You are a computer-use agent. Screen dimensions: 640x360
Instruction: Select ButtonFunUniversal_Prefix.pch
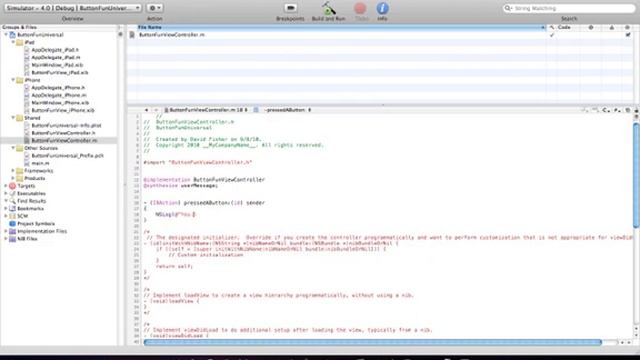click(67, 156)
